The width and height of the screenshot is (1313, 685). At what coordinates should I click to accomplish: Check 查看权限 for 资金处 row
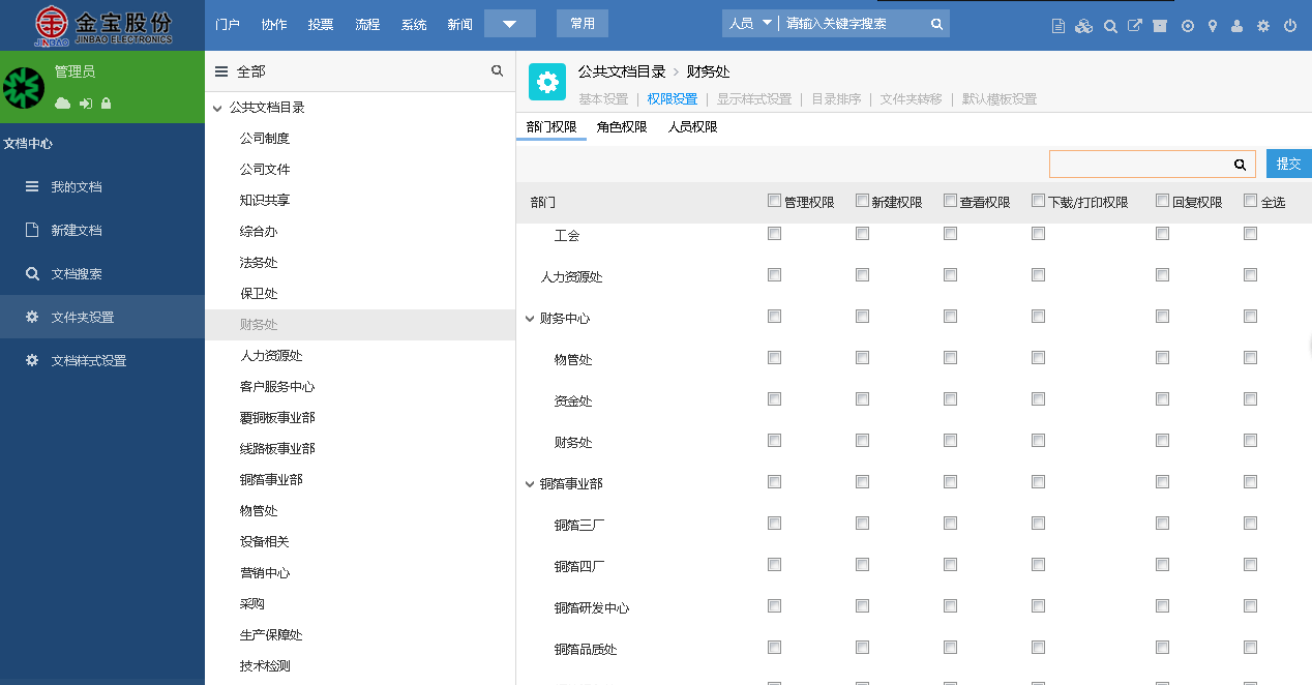tap(950, 399)
